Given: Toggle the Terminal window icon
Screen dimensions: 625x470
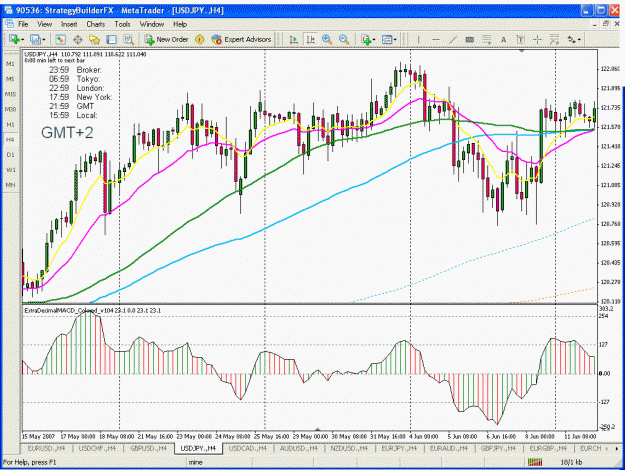Looking at the screenshot, I should coord(111,39).
